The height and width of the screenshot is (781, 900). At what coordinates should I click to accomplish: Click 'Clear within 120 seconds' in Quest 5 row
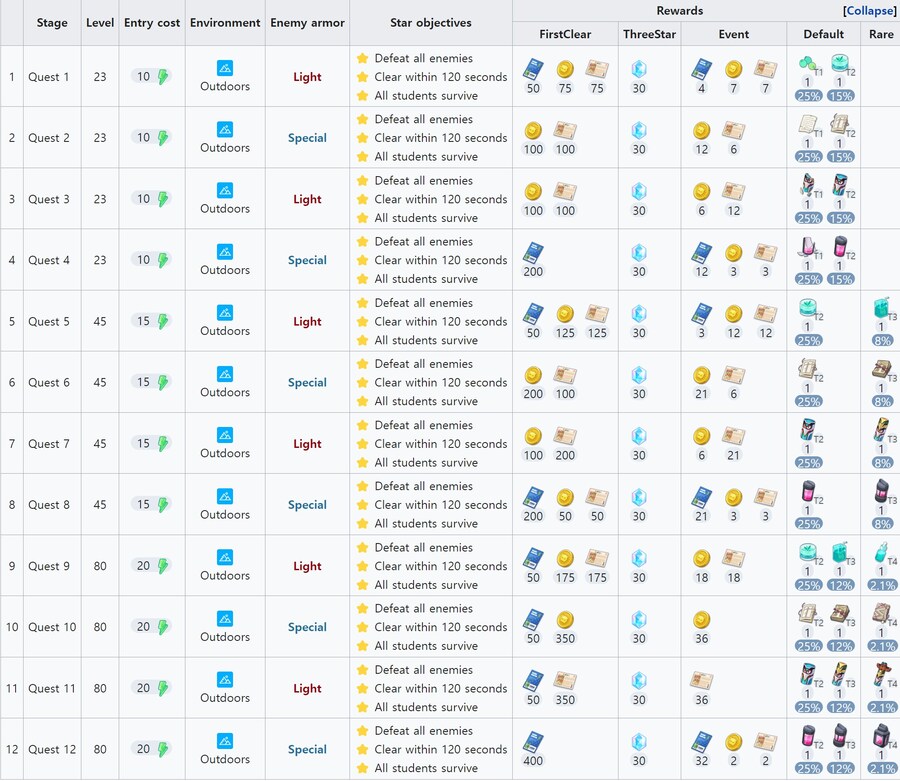441,321
